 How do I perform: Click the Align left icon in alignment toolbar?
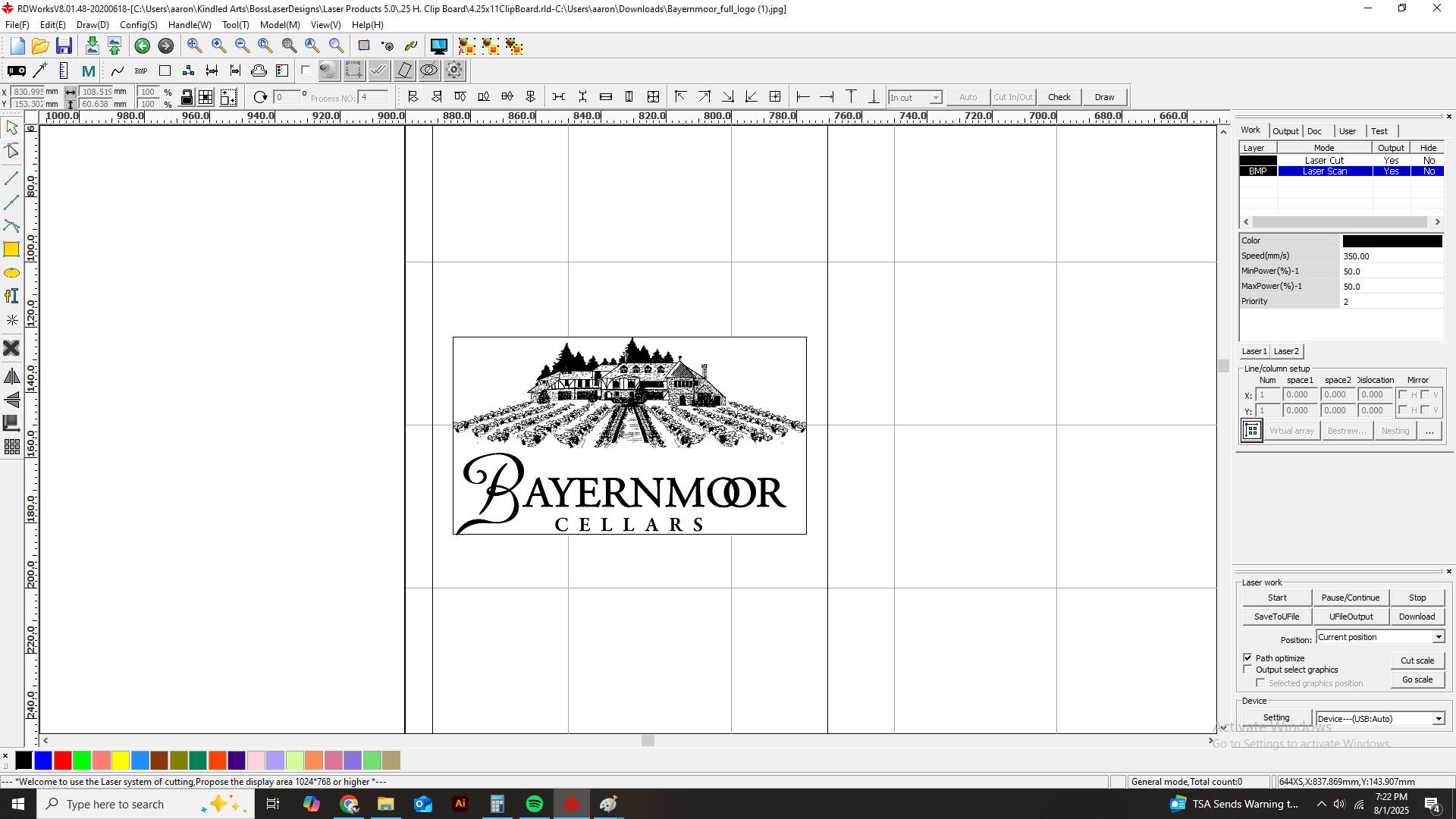point(413,97)
